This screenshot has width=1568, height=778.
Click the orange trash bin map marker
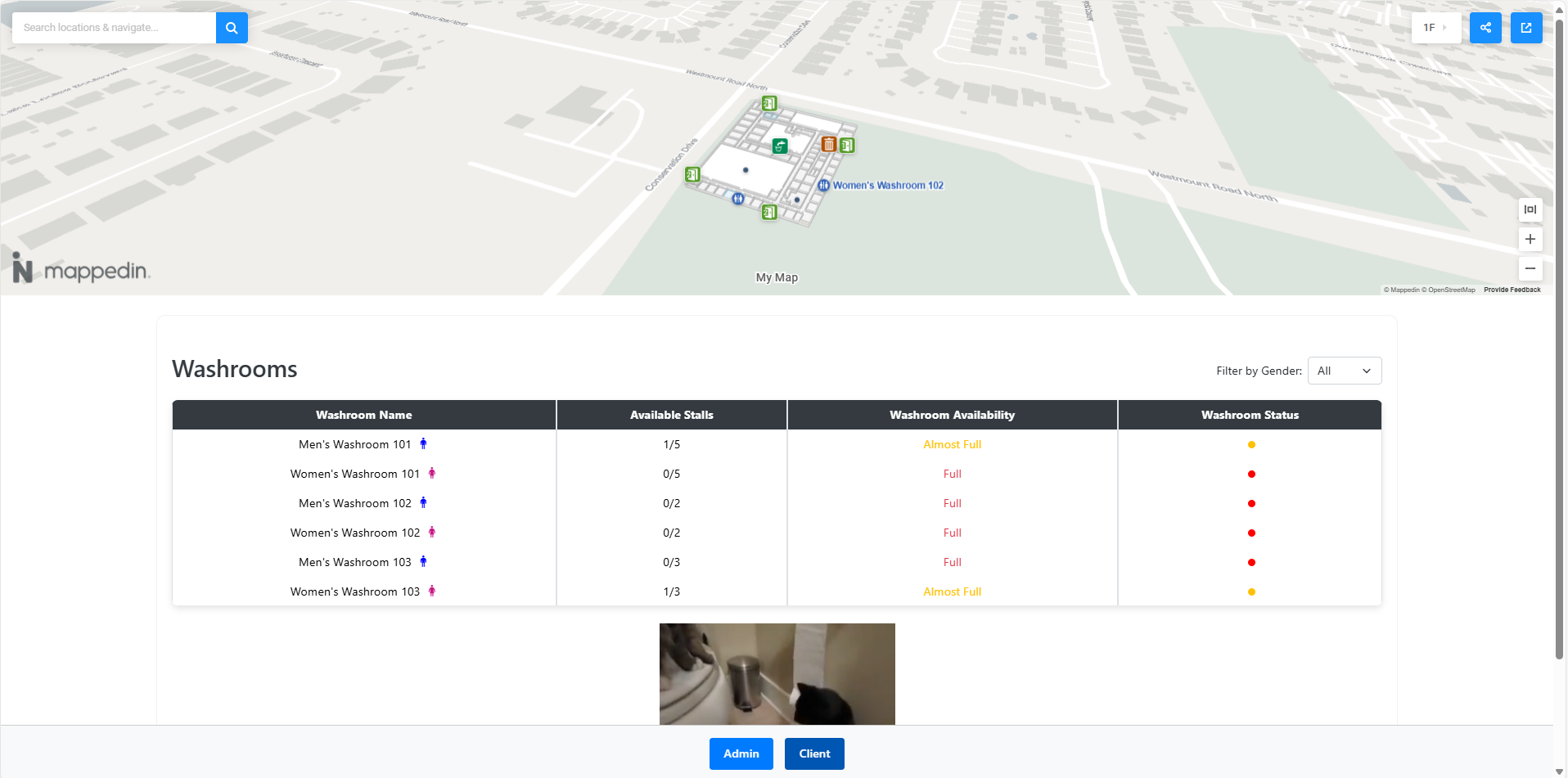tap(829, 145)
